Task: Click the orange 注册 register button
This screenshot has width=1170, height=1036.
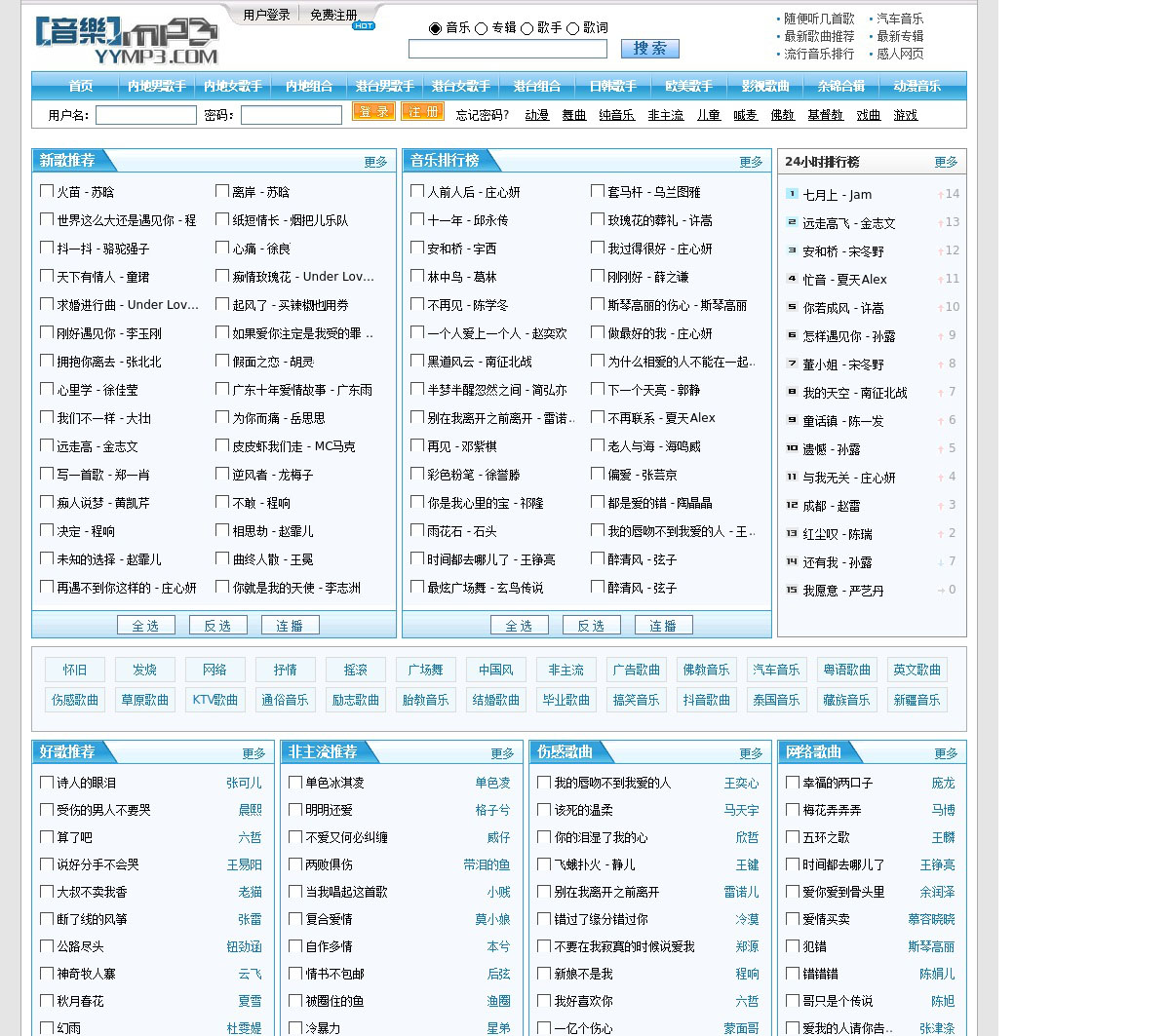Action: pyautogui.click(x=422, y=112)
